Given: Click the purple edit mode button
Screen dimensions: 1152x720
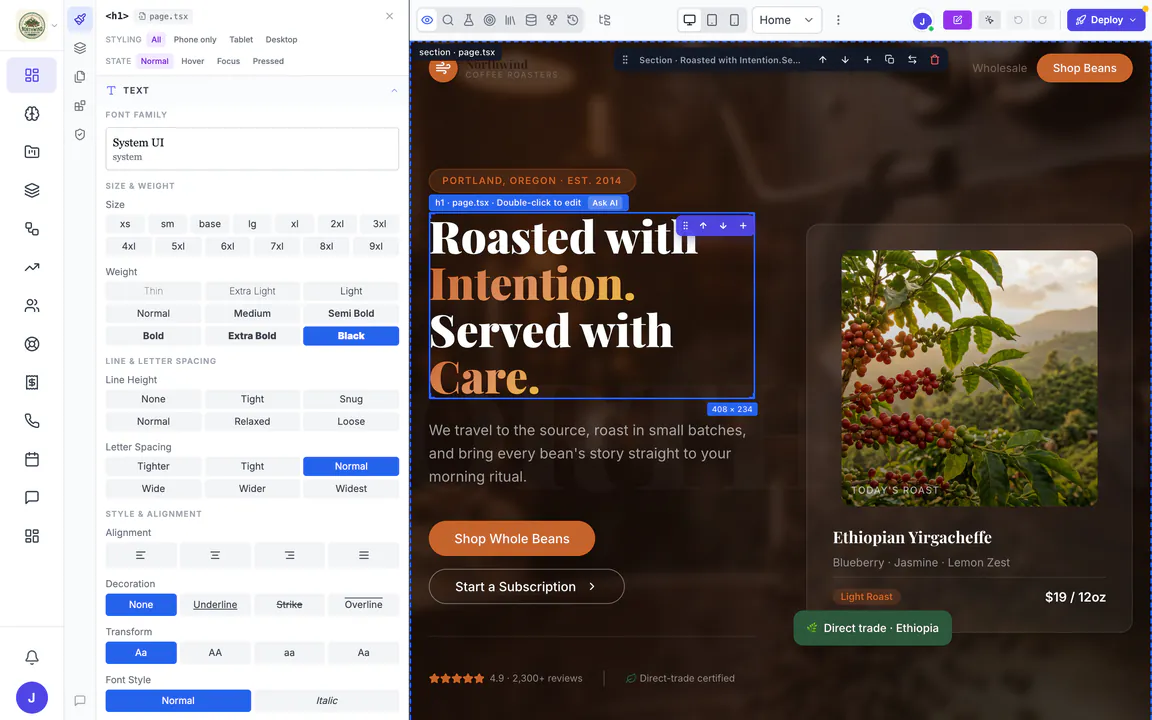Looking at the screenshot, I should pyautogui.click(x=957, y=20).
